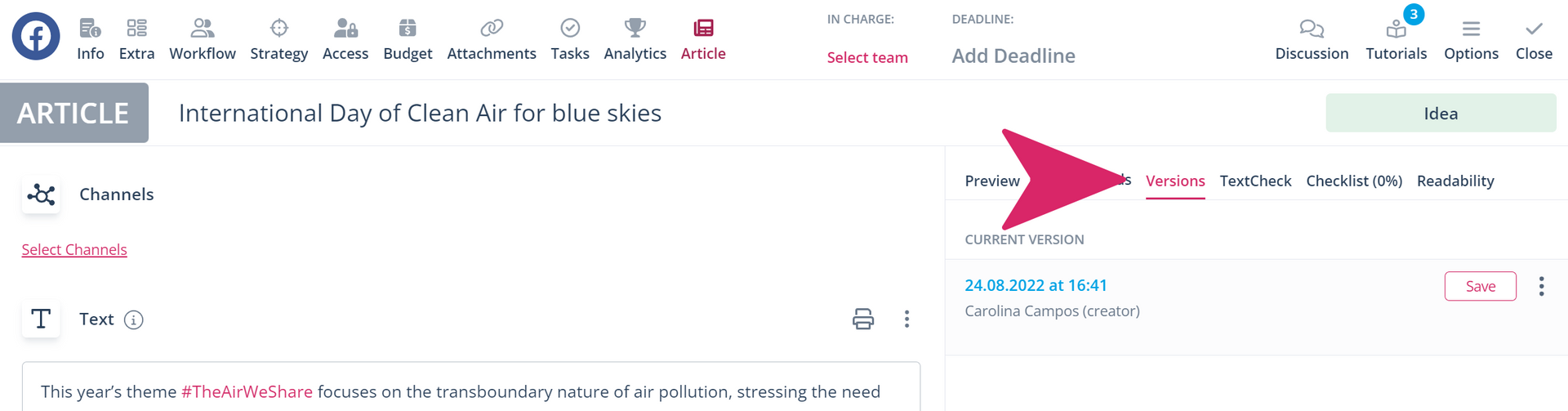
Task: Open the Options hamburger menu
Action: 1471,29
